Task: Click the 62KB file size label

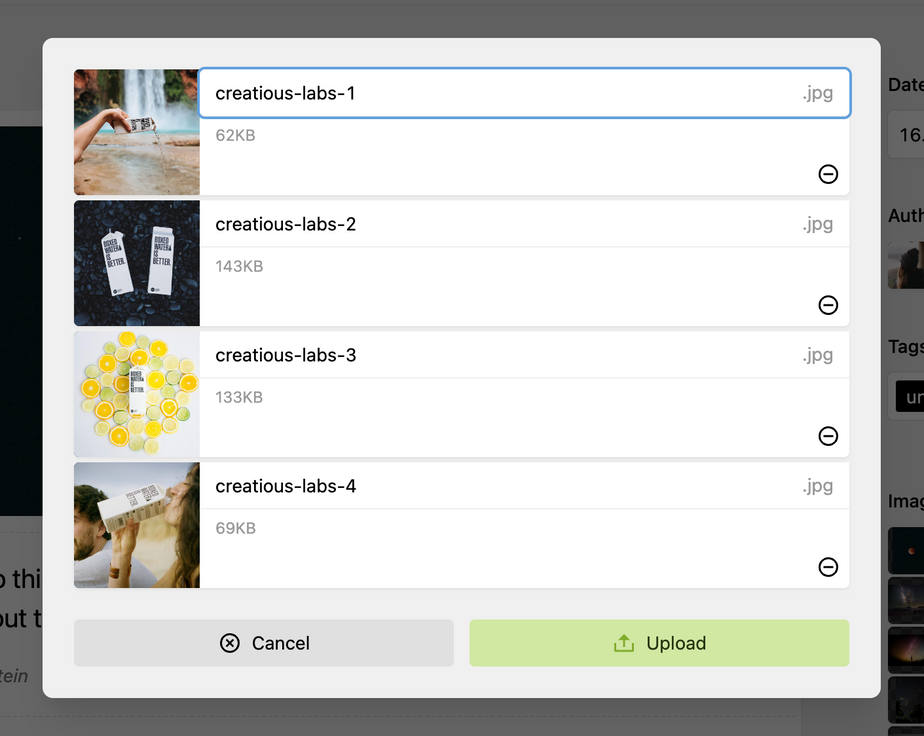Action: coord(236,135)
